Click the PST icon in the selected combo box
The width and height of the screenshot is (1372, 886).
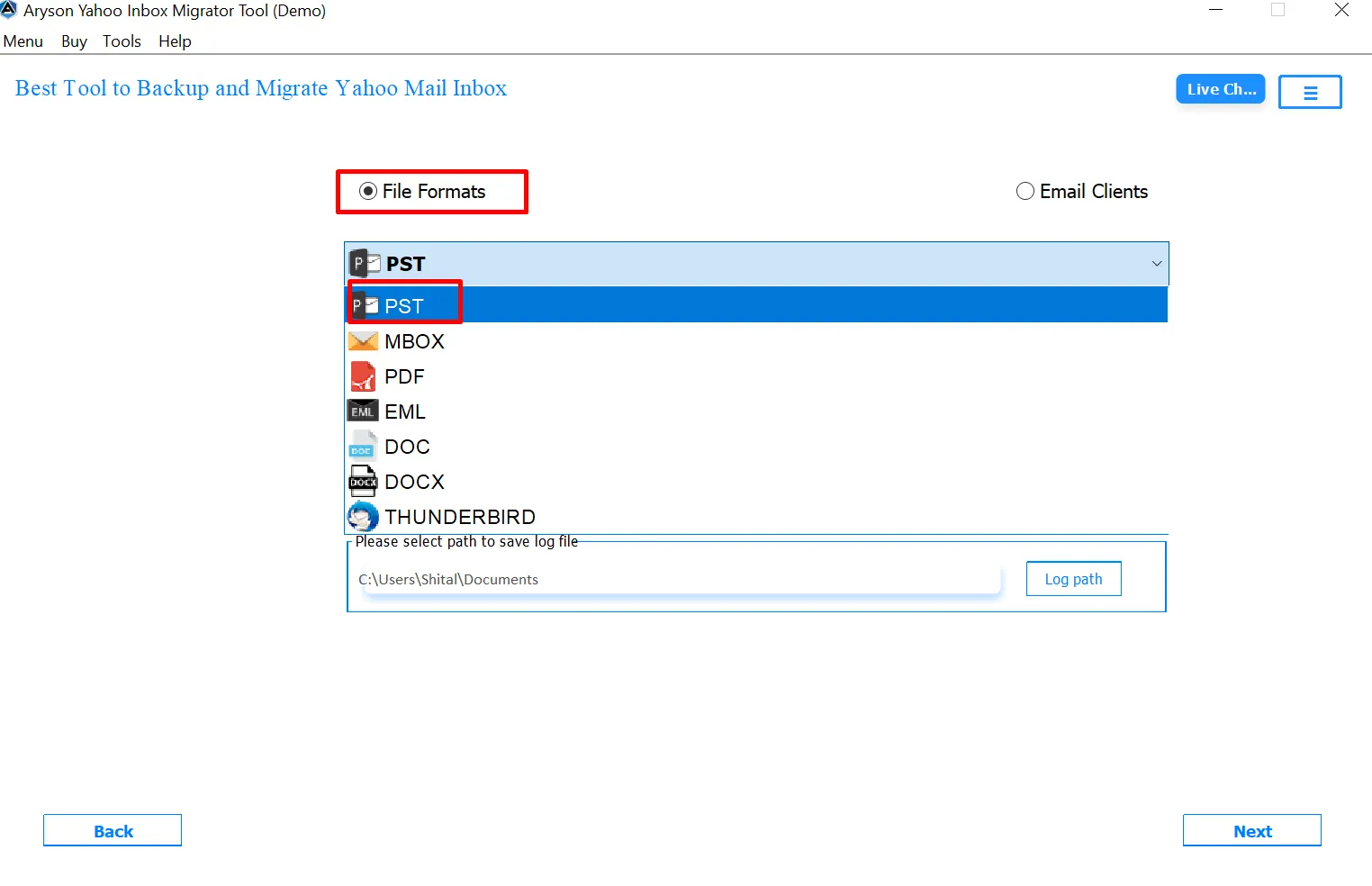click(365, 263)
